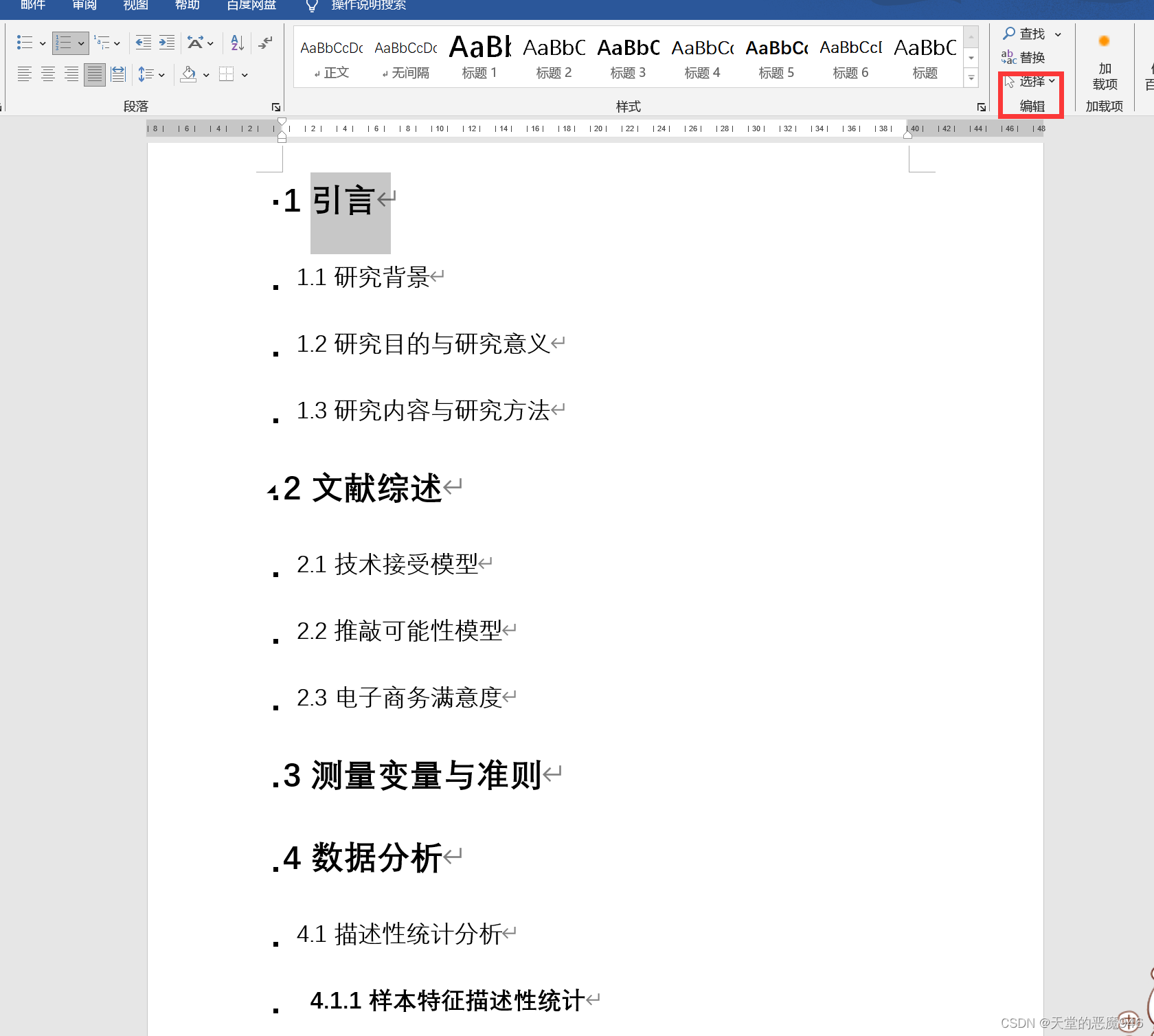Apply the 标题 5 style
This screenshot has height=1036, width=1154.
(777, 58)
